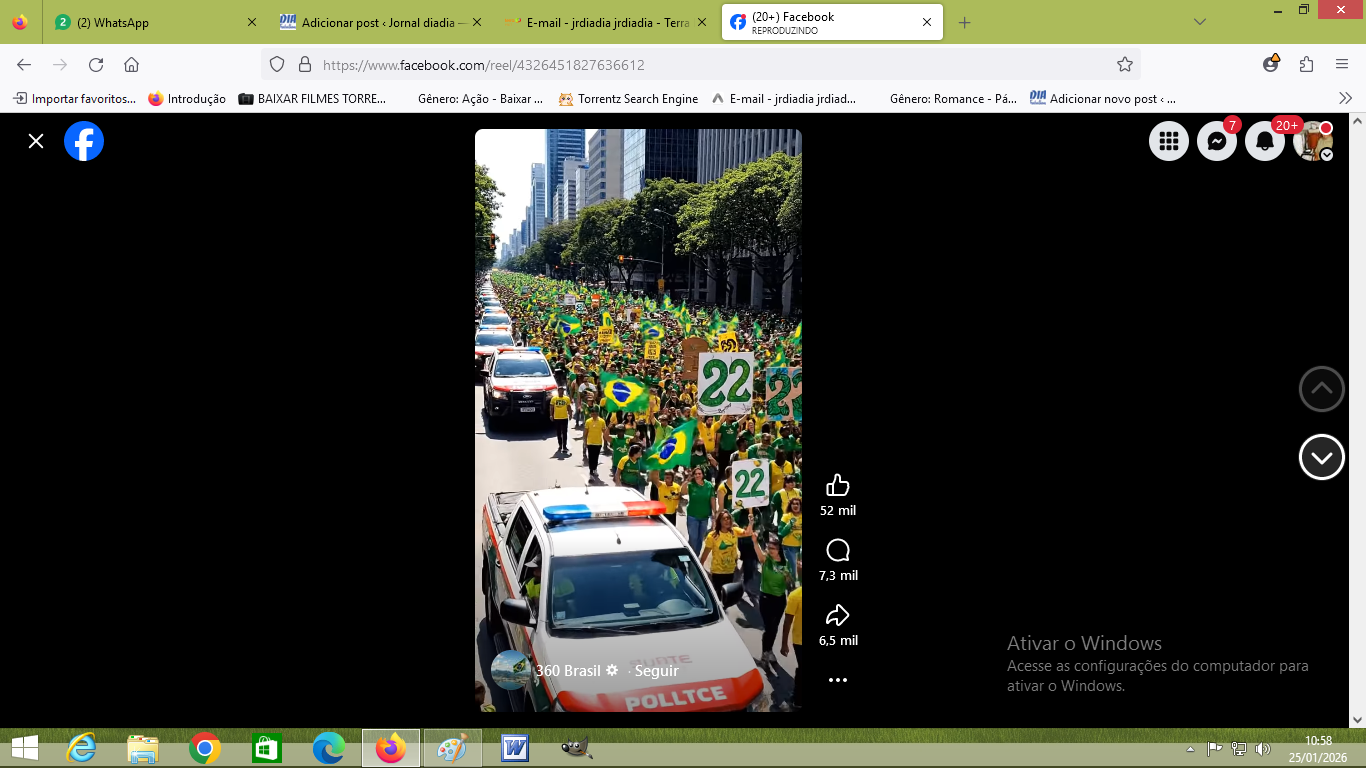Go to next reel down arrow
This screenshot has width=1366, height=768.
pyautogui.click(x=1321, y=458)
